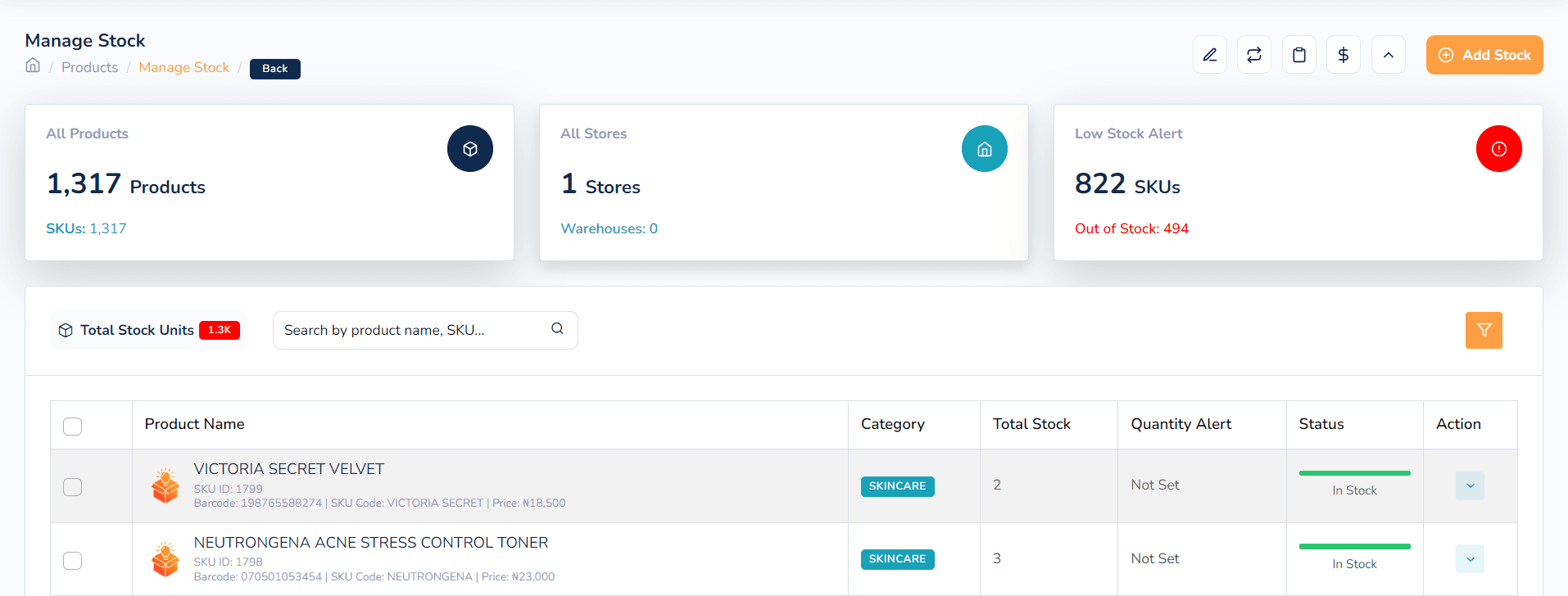Click the Add Stock button

point(1484,55)
